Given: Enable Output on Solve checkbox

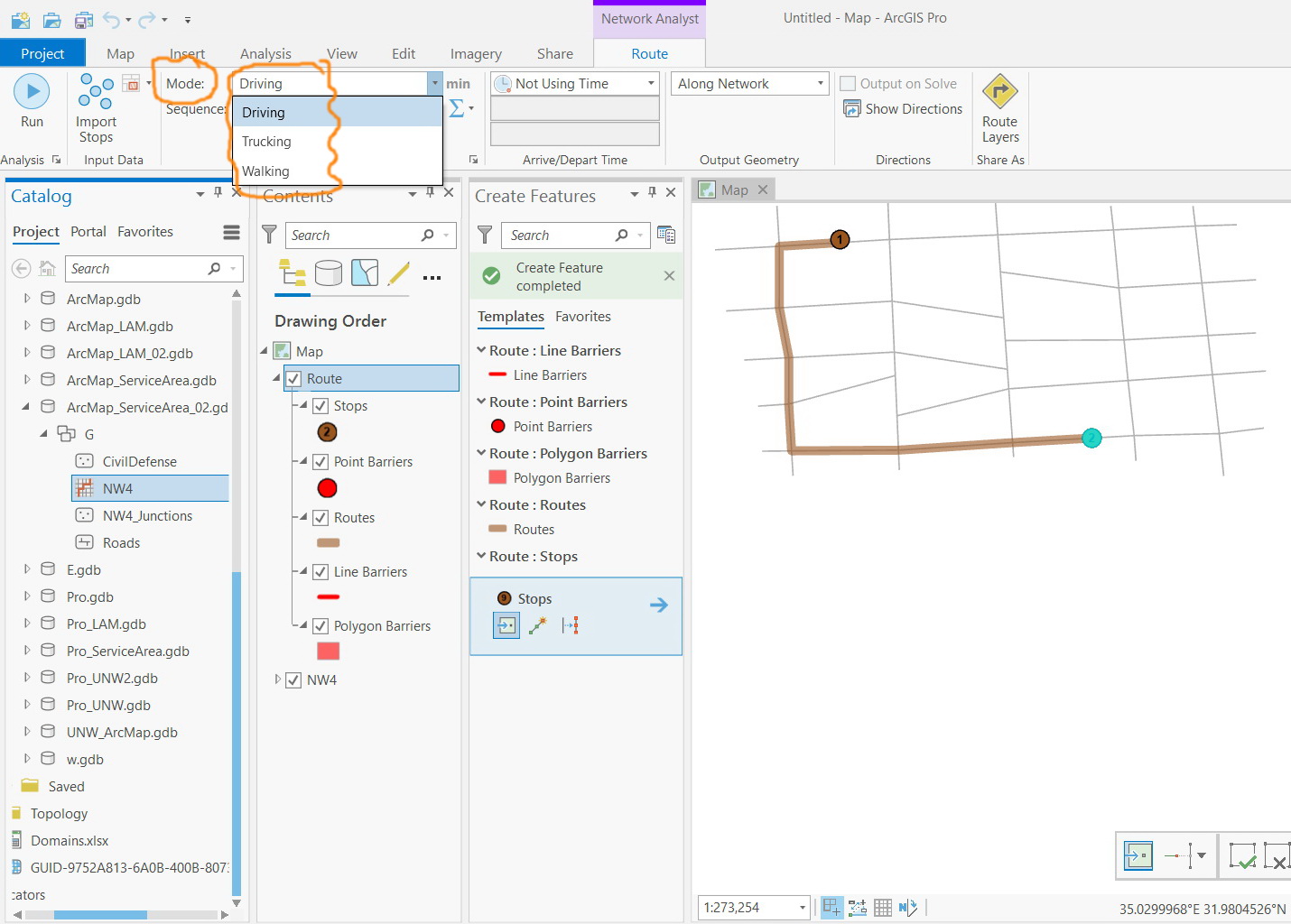Looking at the screenshot, I should point(848,84).
